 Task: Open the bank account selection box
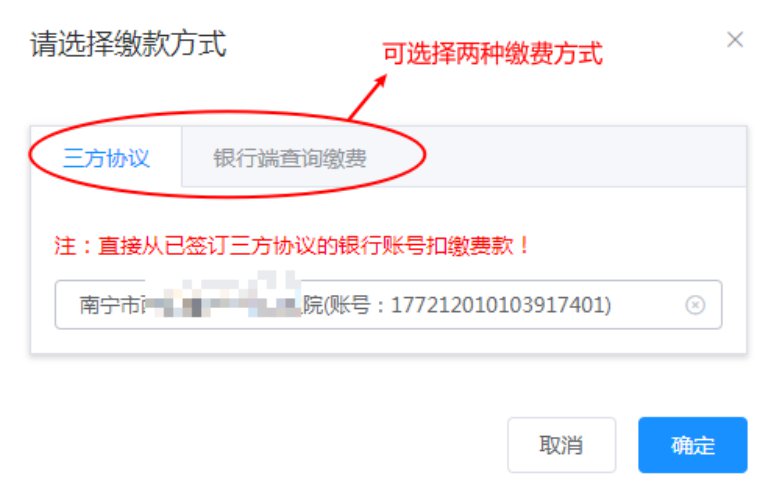tap(388, 304)
